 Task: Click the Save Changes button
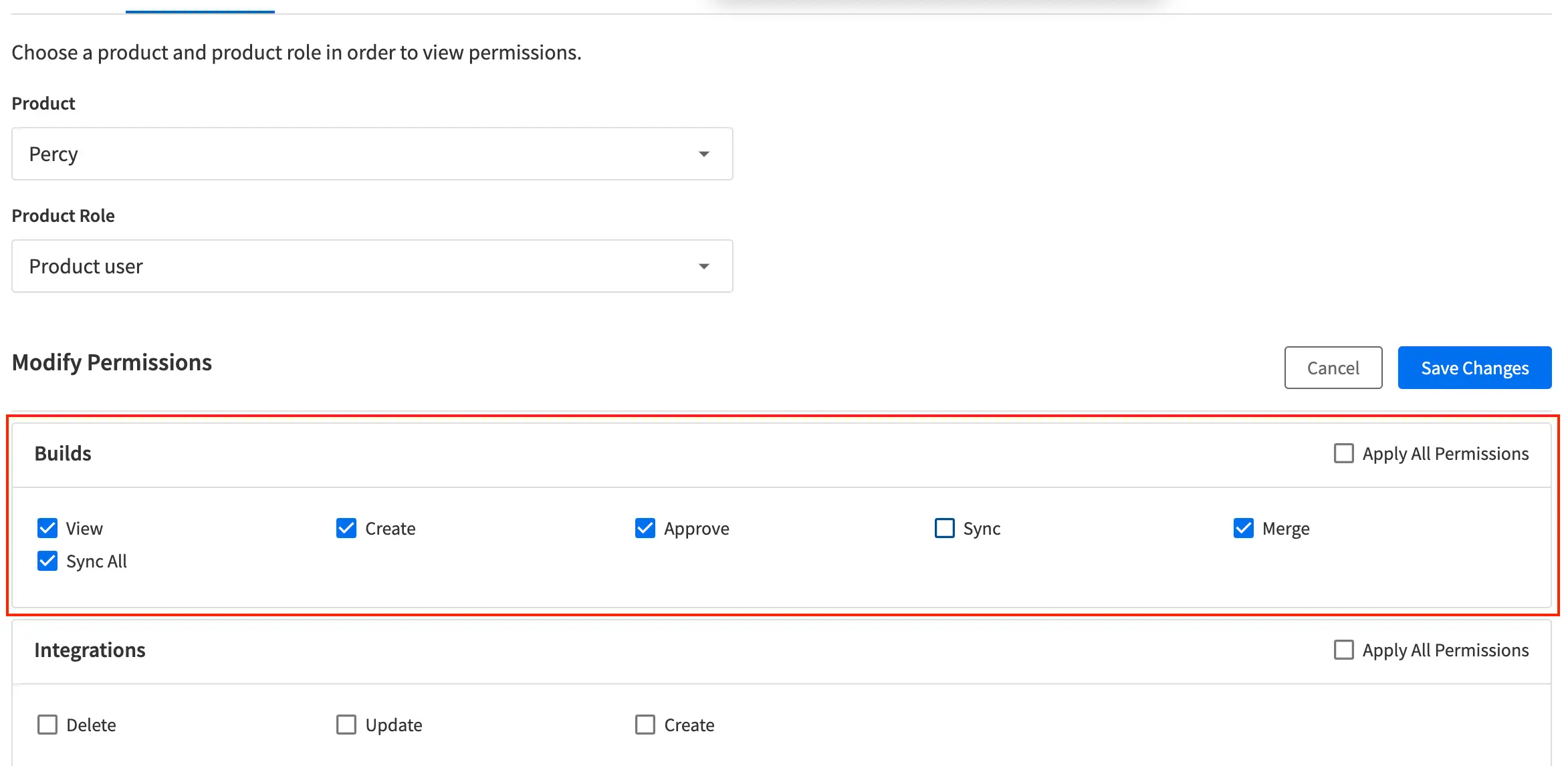click(1474, 368)
